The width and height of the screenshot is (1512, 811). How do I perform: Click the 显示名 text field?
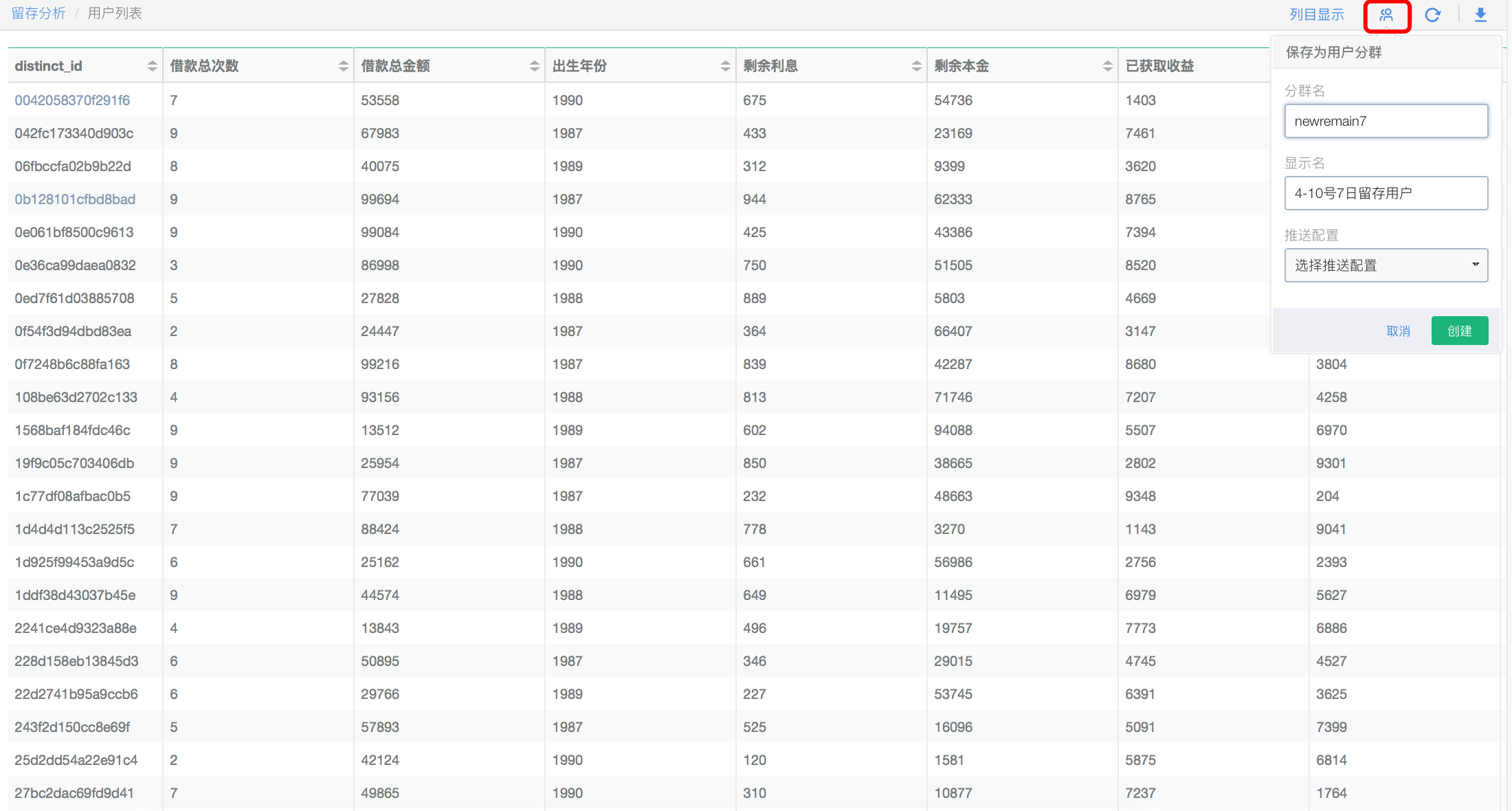1386,193
